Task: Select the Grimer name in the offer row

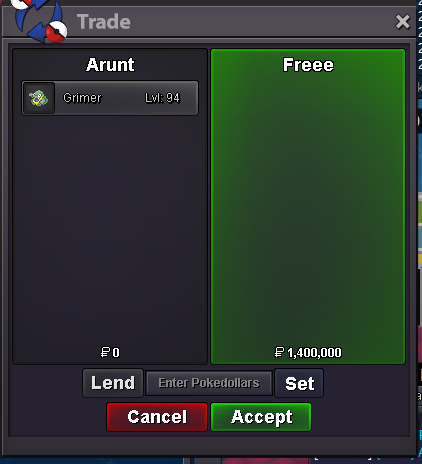Action: click(82, 98)
